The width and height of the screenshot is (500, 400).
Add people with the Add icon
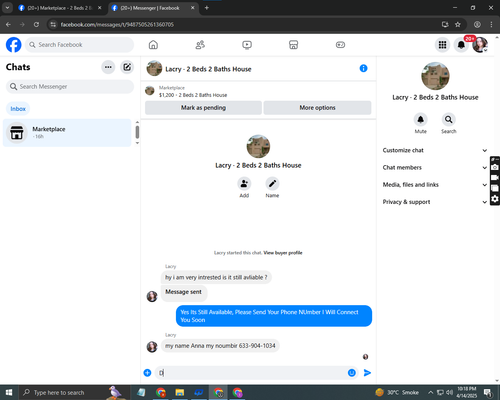tap(244, 183)
